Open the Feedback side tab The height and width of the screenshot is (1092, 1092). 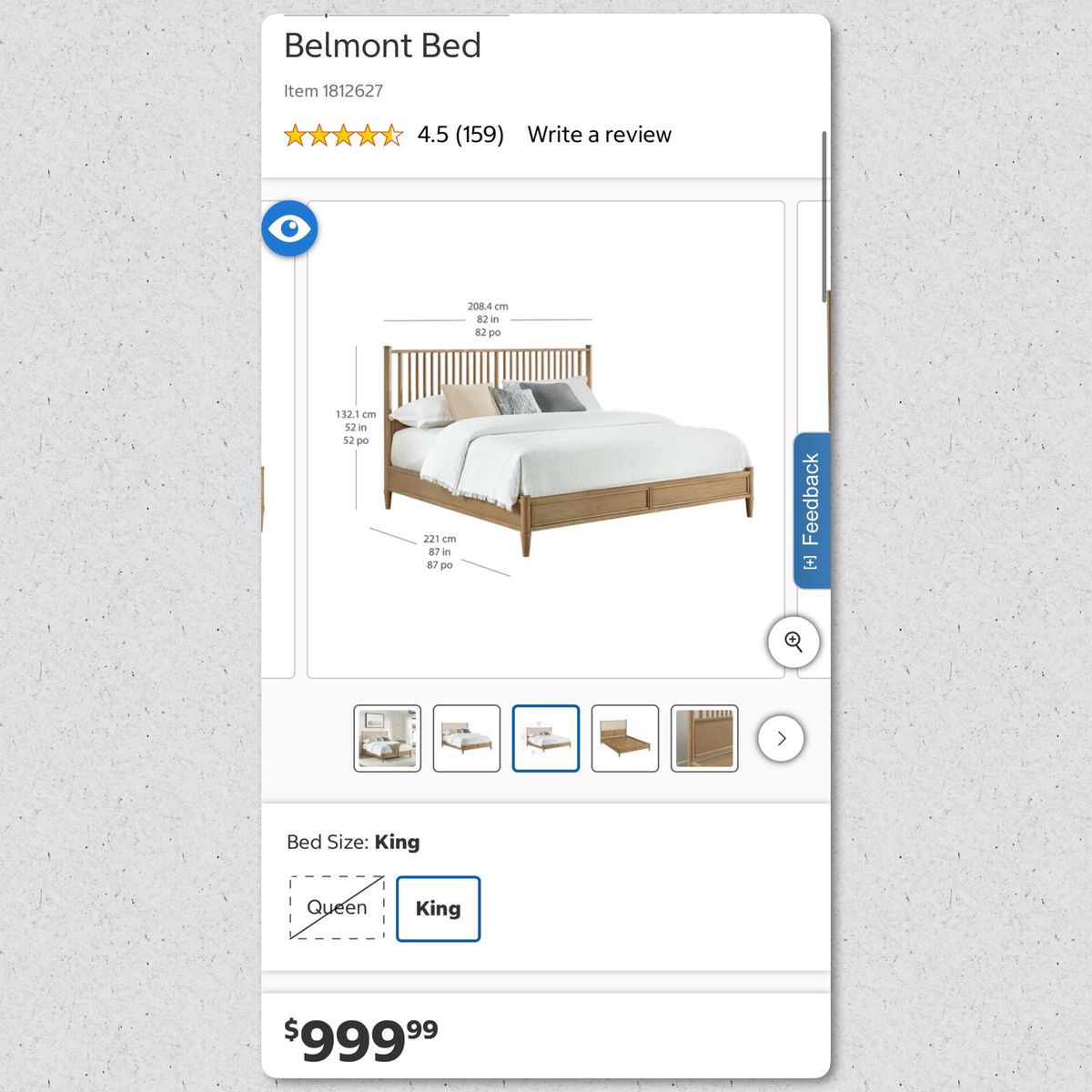pos(811,500)
